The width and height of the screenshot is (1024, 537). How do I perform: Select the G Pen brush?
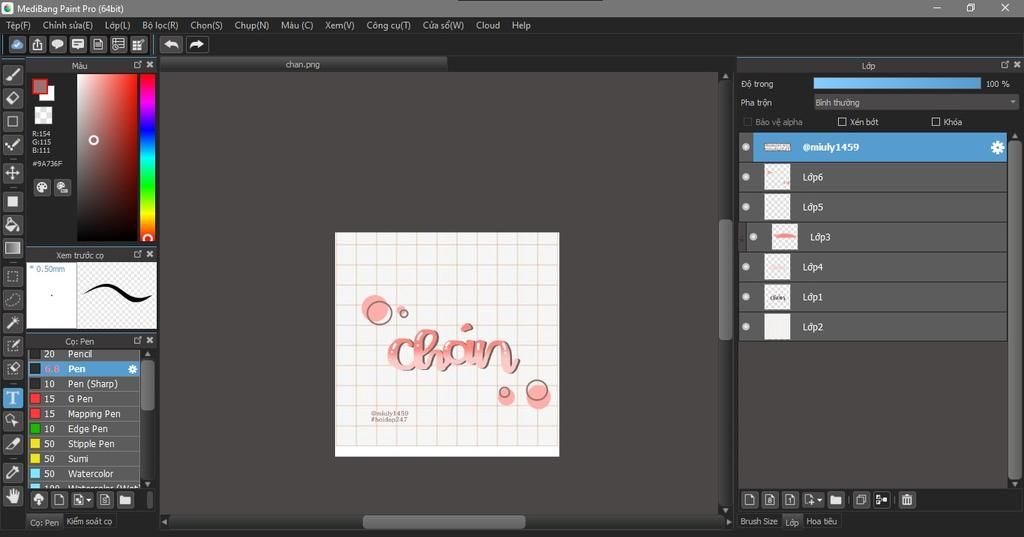[84, 399]
